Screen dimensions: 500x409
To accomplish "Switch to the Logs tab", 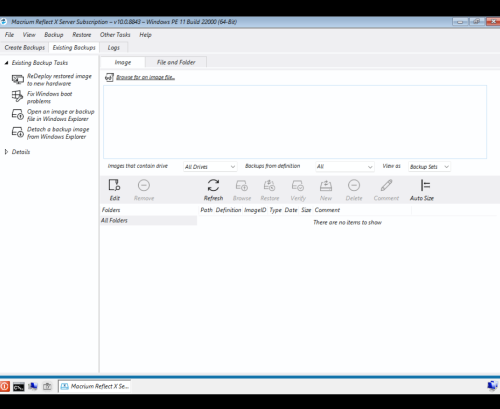I will point(114,48).
